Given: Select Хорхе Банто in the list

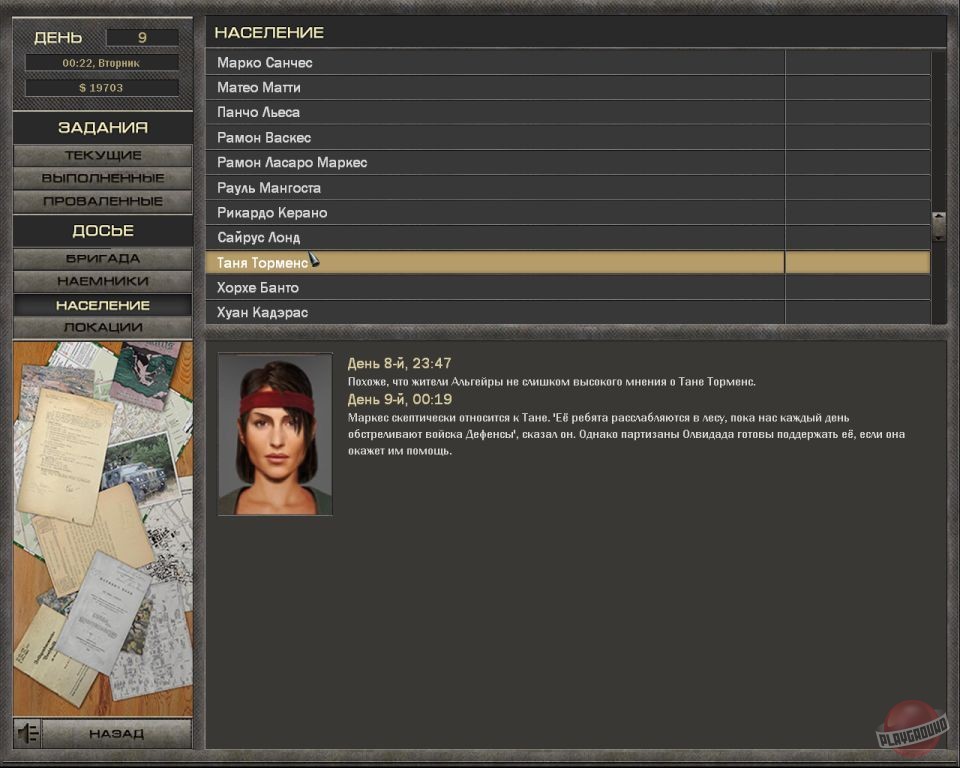Looking at the screenshot, I should (x=568, y=288).
